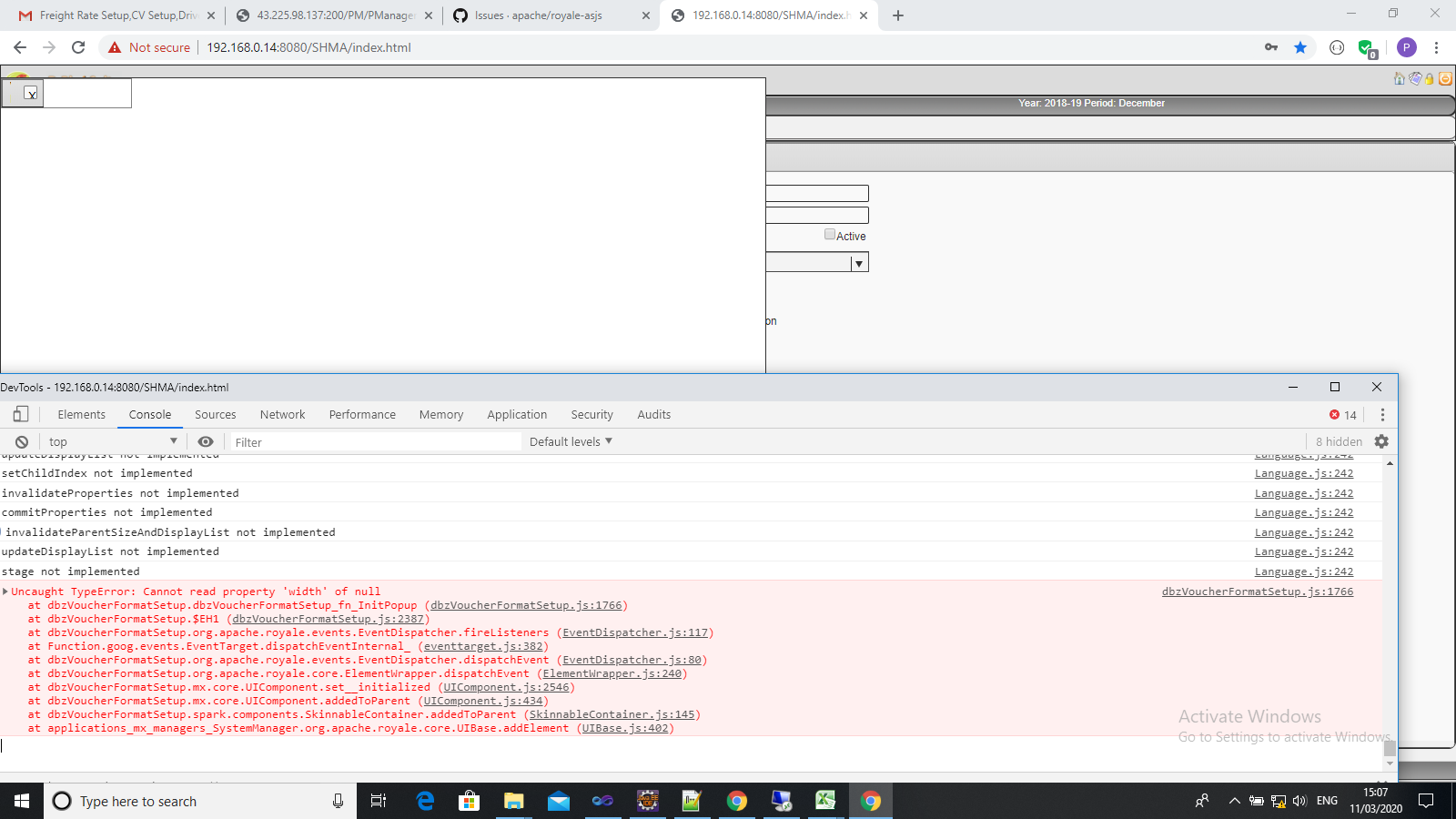Toggle the Active checkbox
This screenshot has width=1456, height=819.
tap(830, 235)
